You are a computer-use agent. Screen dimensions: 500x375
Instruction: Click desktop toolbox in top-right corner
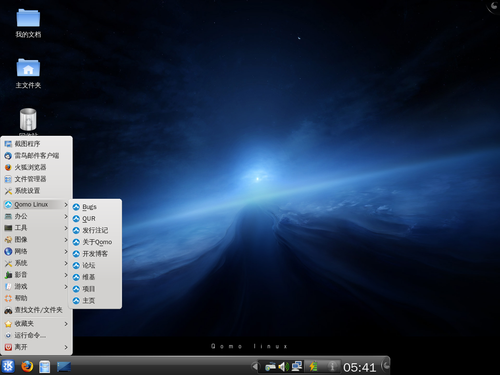click(494, 6)
